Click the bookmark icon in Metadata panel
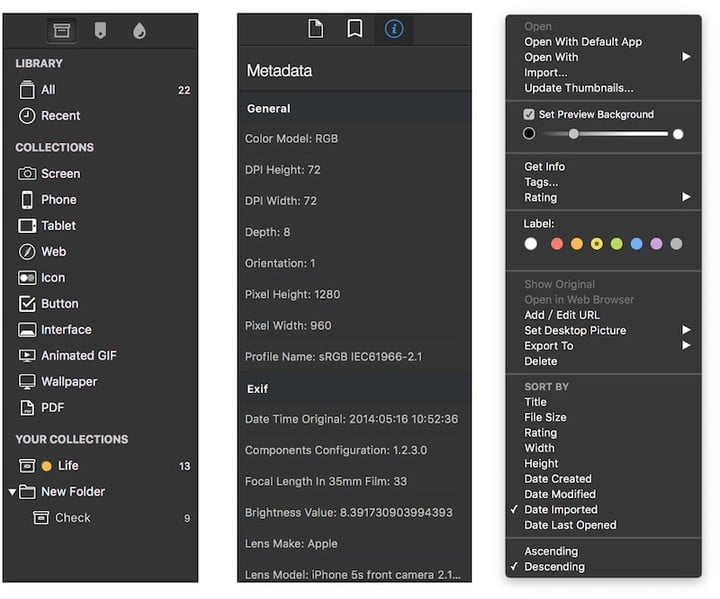Image resolution: width=720 pixels, height=599 pixels. (354, 29)
